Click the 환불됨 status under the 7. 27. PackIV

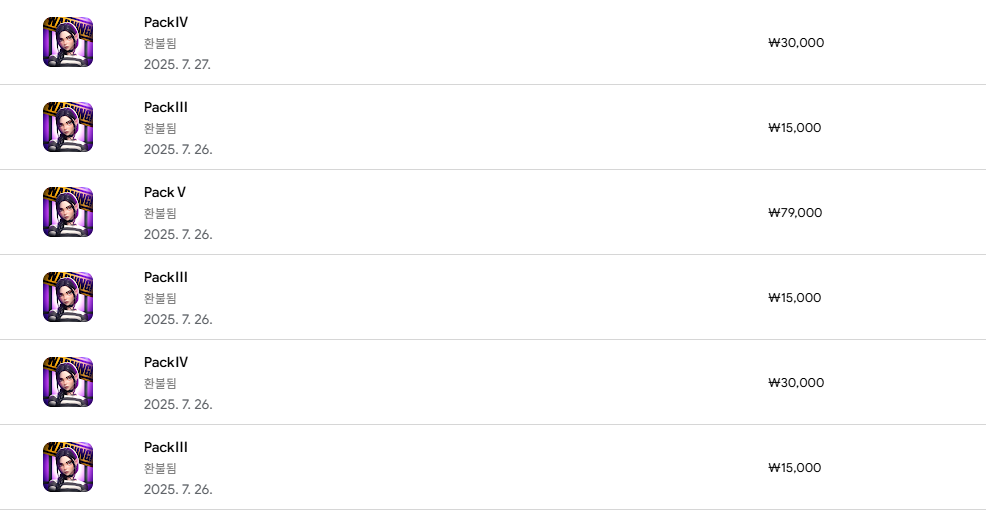pyautogui.click(x=160, y=43)
